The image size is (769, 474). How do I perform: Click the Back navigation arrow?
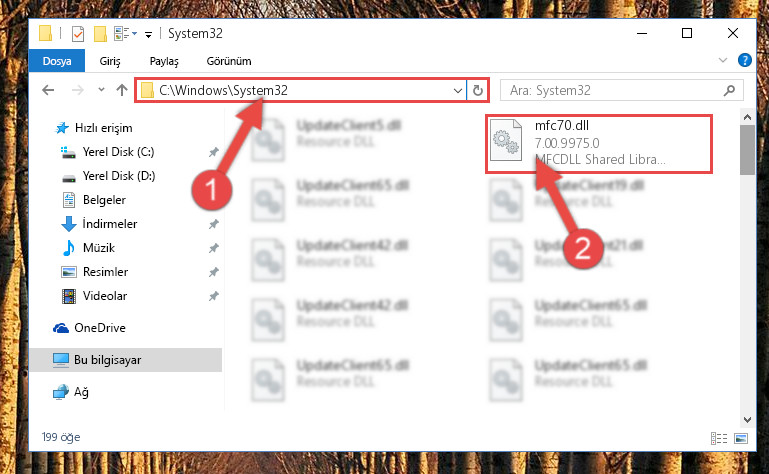[x=48, y=90]
